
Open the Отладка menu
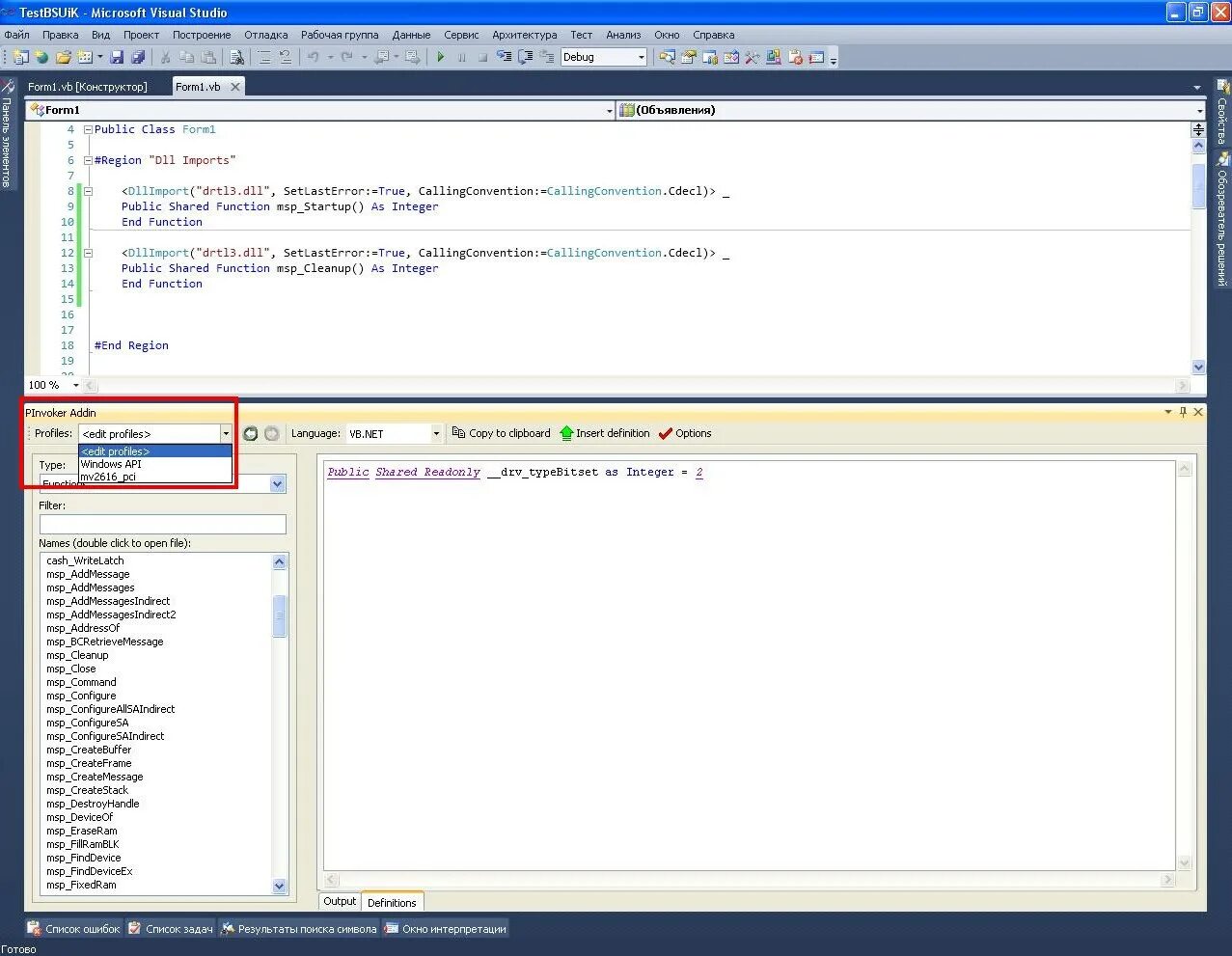[x=265, y=35]
